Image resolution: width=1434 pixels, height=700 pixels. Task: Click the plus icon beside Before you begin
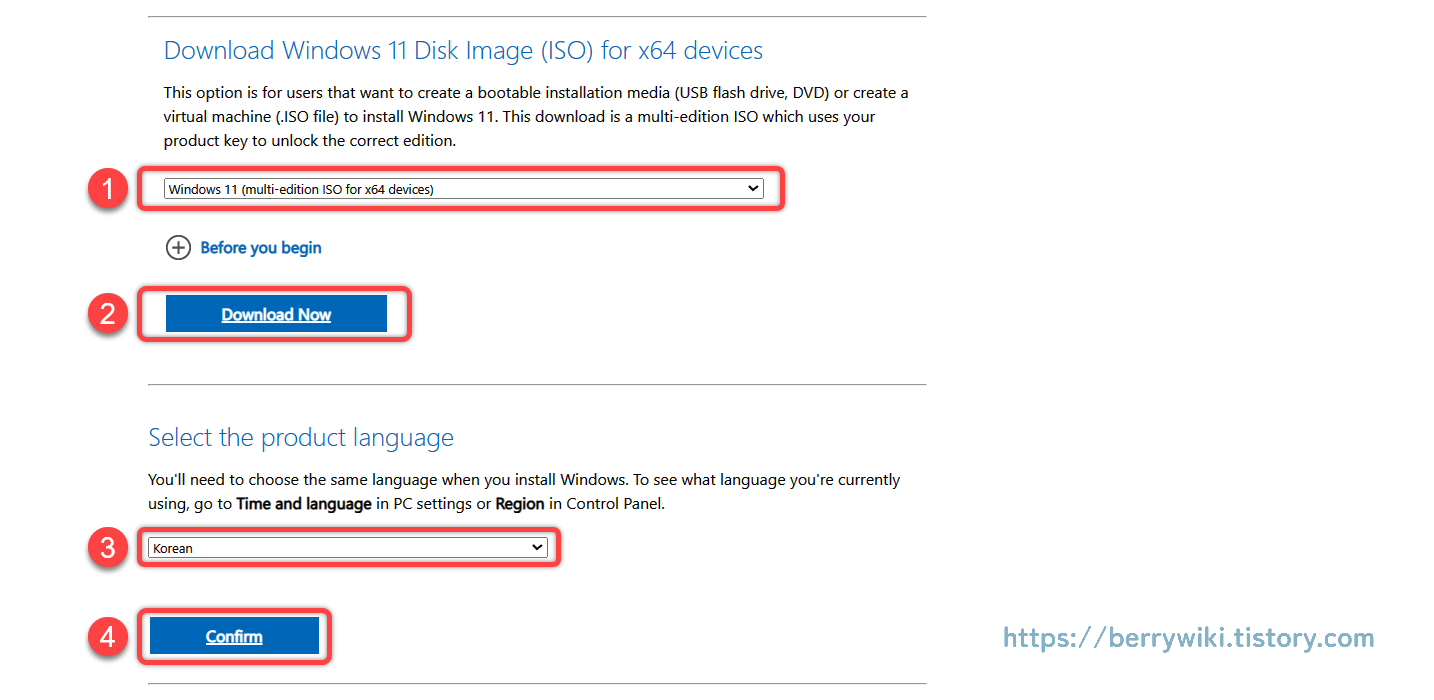point(178,248)
